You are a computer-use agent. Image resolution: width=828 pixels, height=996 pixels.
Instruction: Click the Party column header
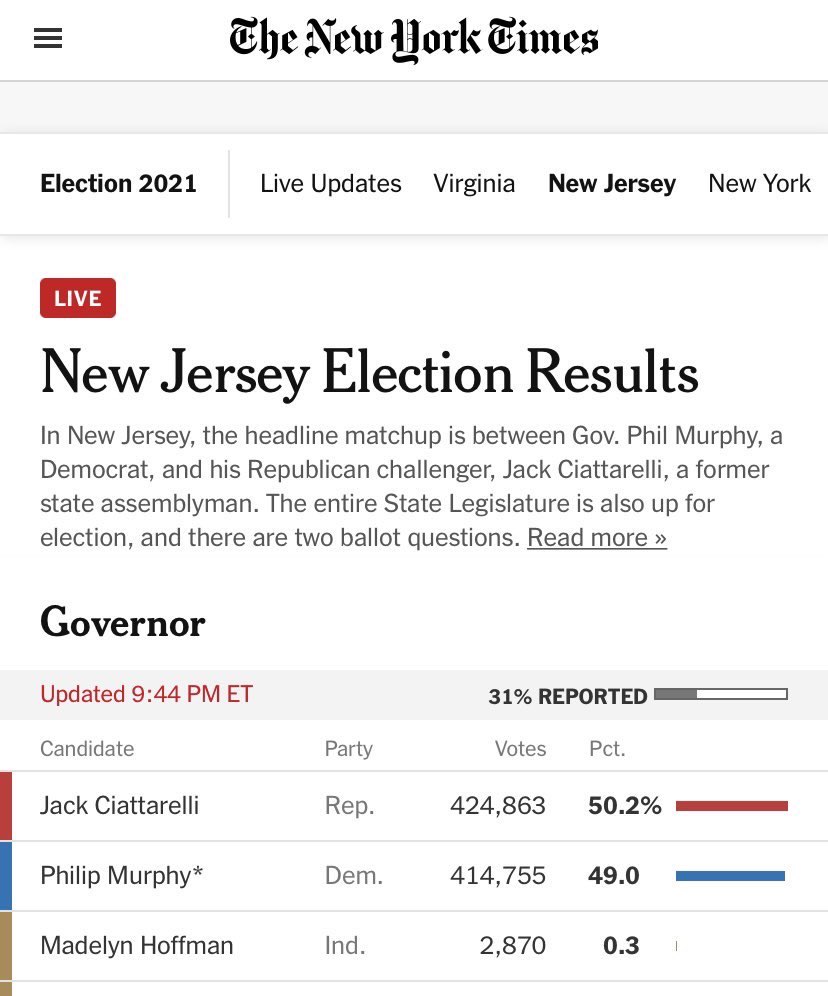tap(349, 748)
